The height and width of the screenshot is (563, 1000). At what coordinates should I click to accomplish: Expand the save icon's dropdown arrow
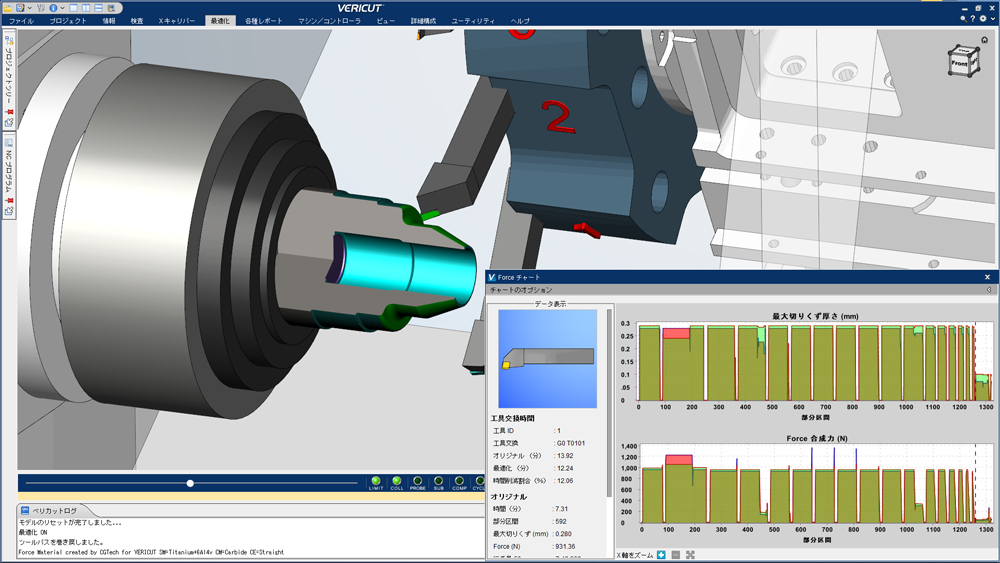pos(29,8)
